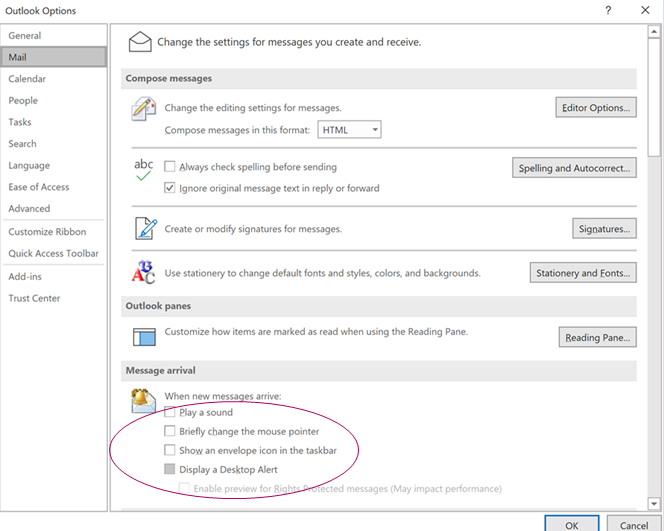Open the Signatures button
The image size is (664, 531).
click(603, 229)
